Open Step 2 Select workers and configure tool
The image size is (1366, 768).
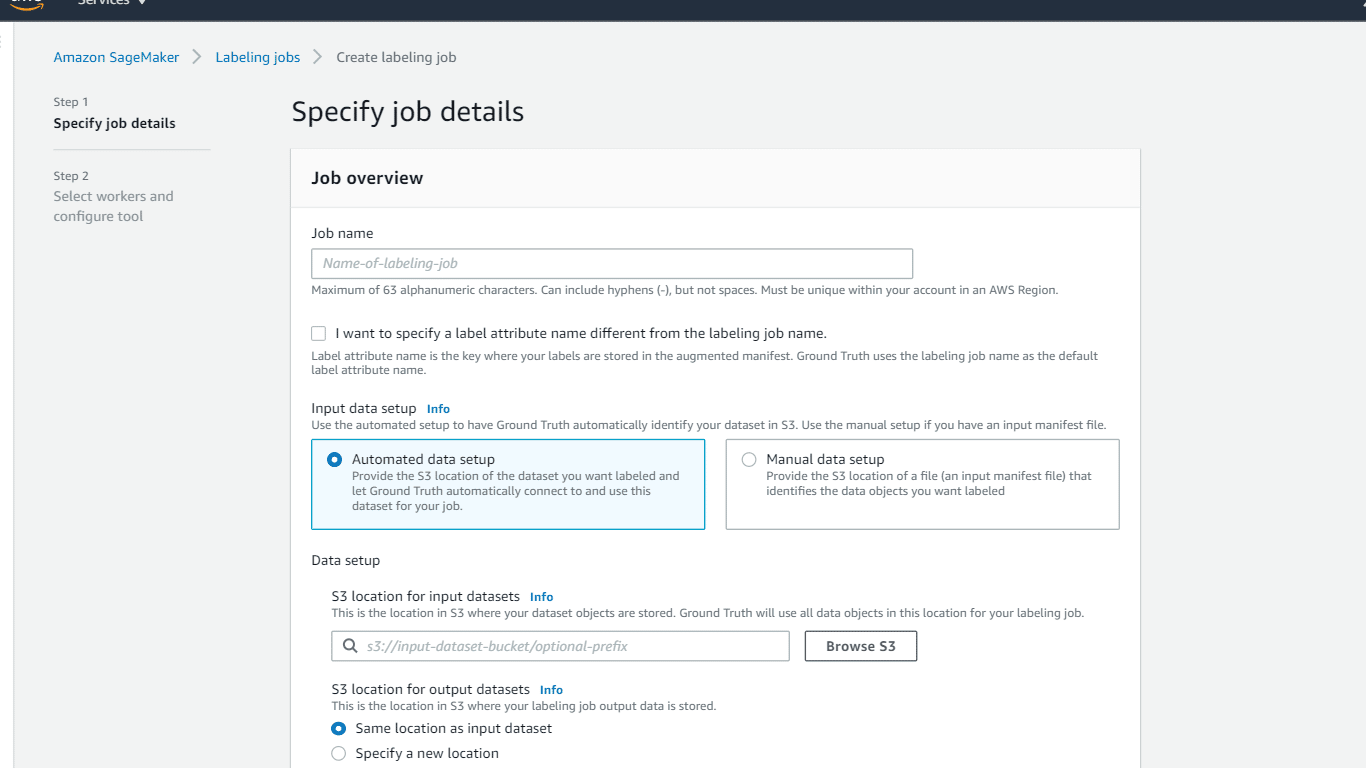click(x=113, y=206)
